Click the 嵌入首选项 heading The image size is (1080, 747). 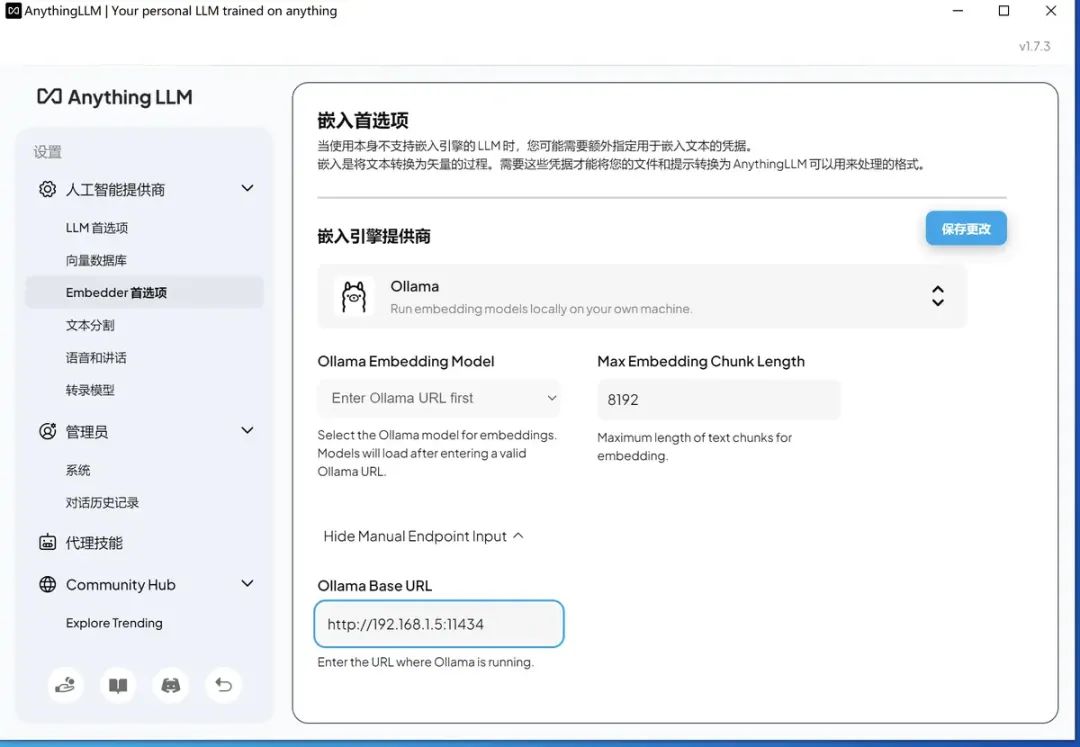[363, 120]
